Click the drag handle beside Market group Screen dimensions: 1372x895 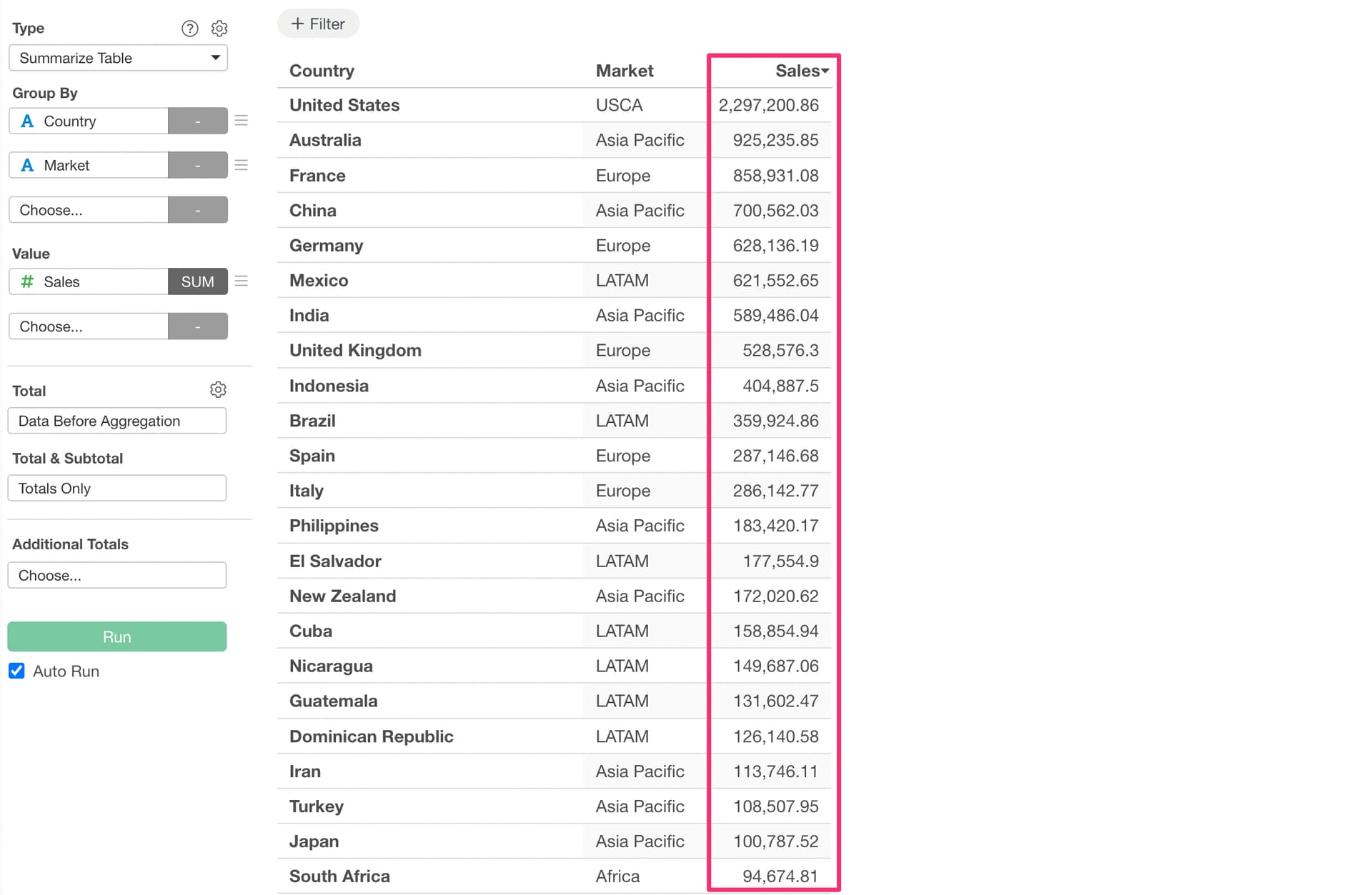click(242, 165)
